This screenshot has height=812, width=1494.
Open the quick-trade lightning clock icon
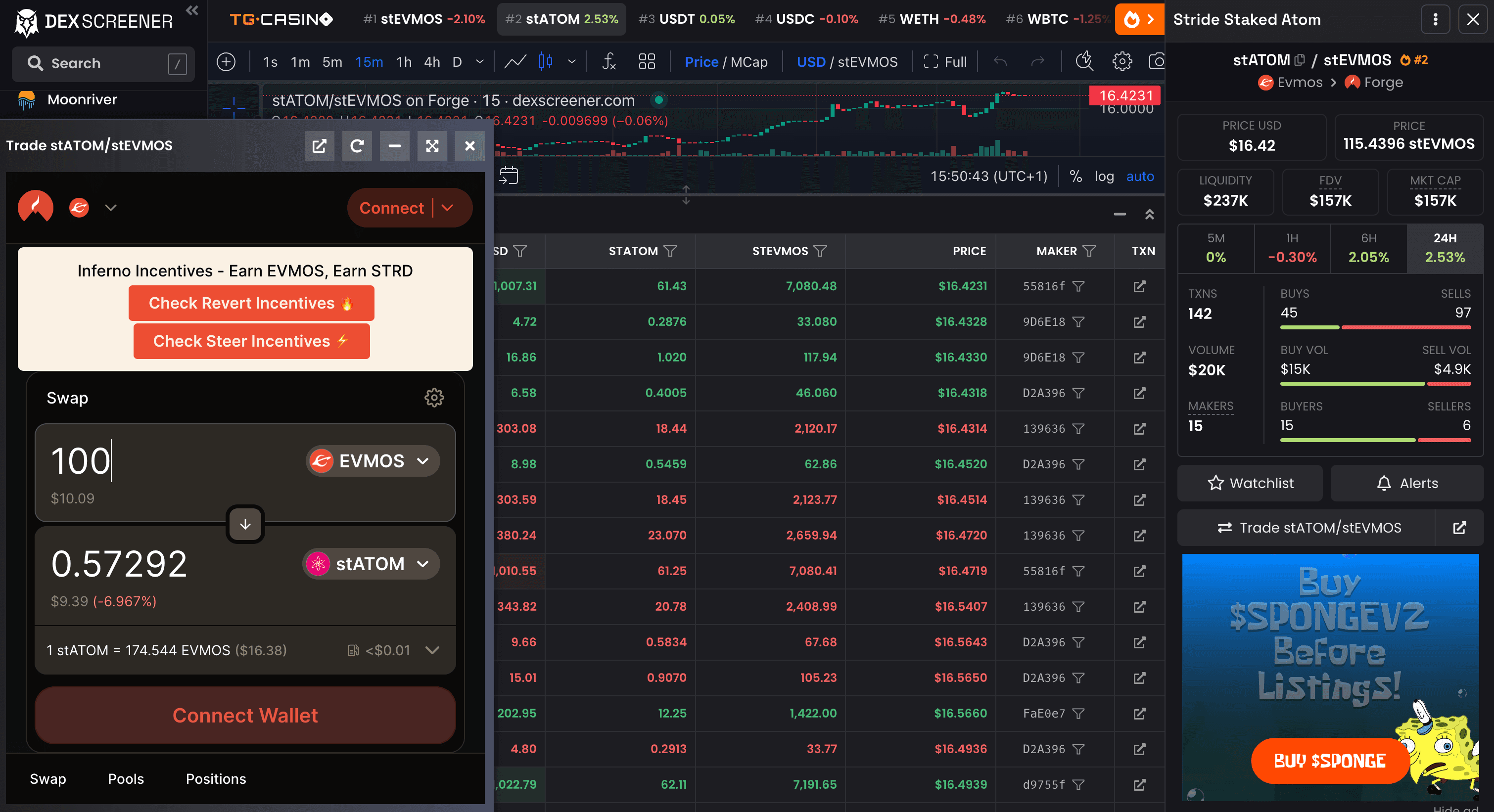1084,61
